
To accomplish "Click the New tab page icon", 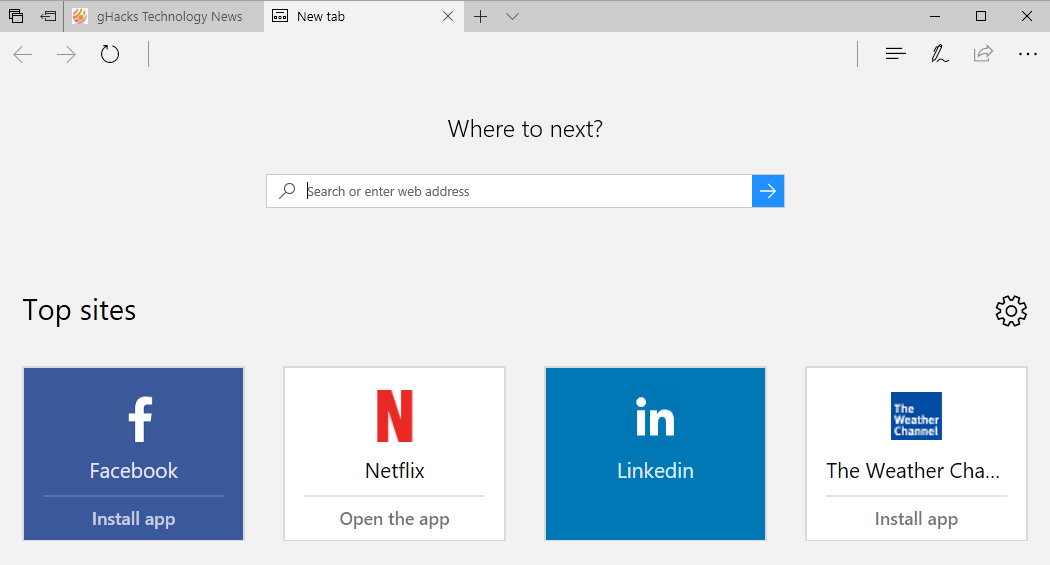I will [x=280, y=16].
